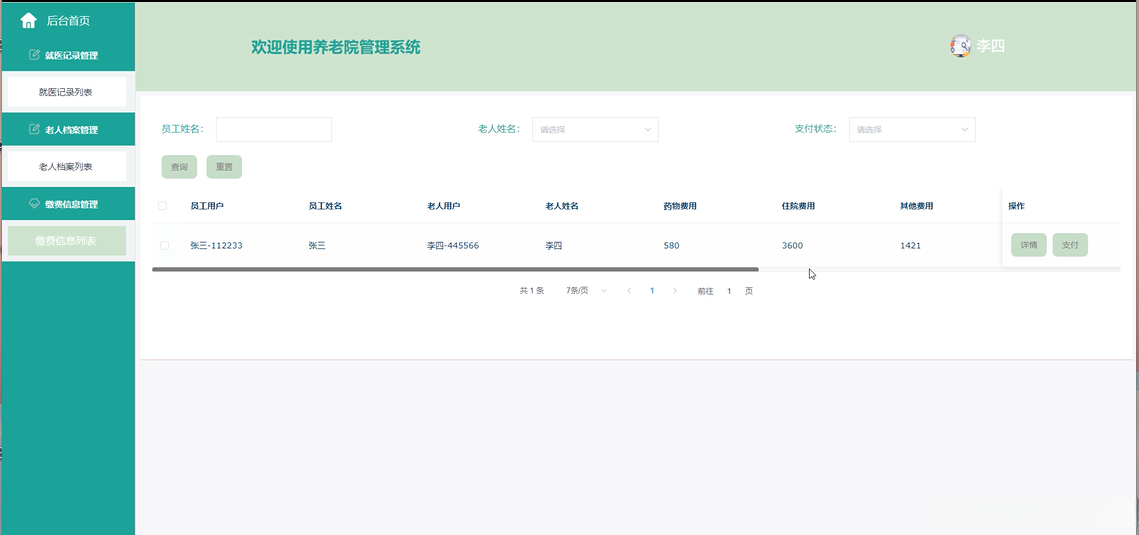Click the diamond icon next to 缴费信息管理
This screenshot has width=1139, height=535.
33,204
